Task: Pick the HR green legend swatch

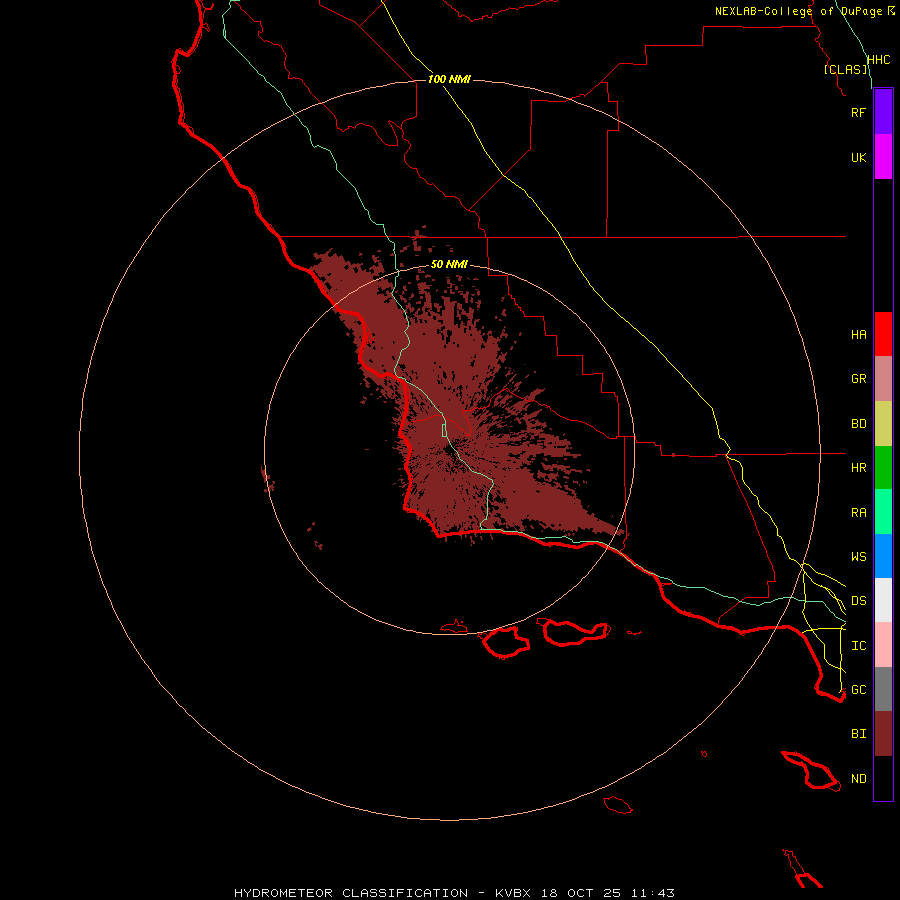Action: [883, 468]
